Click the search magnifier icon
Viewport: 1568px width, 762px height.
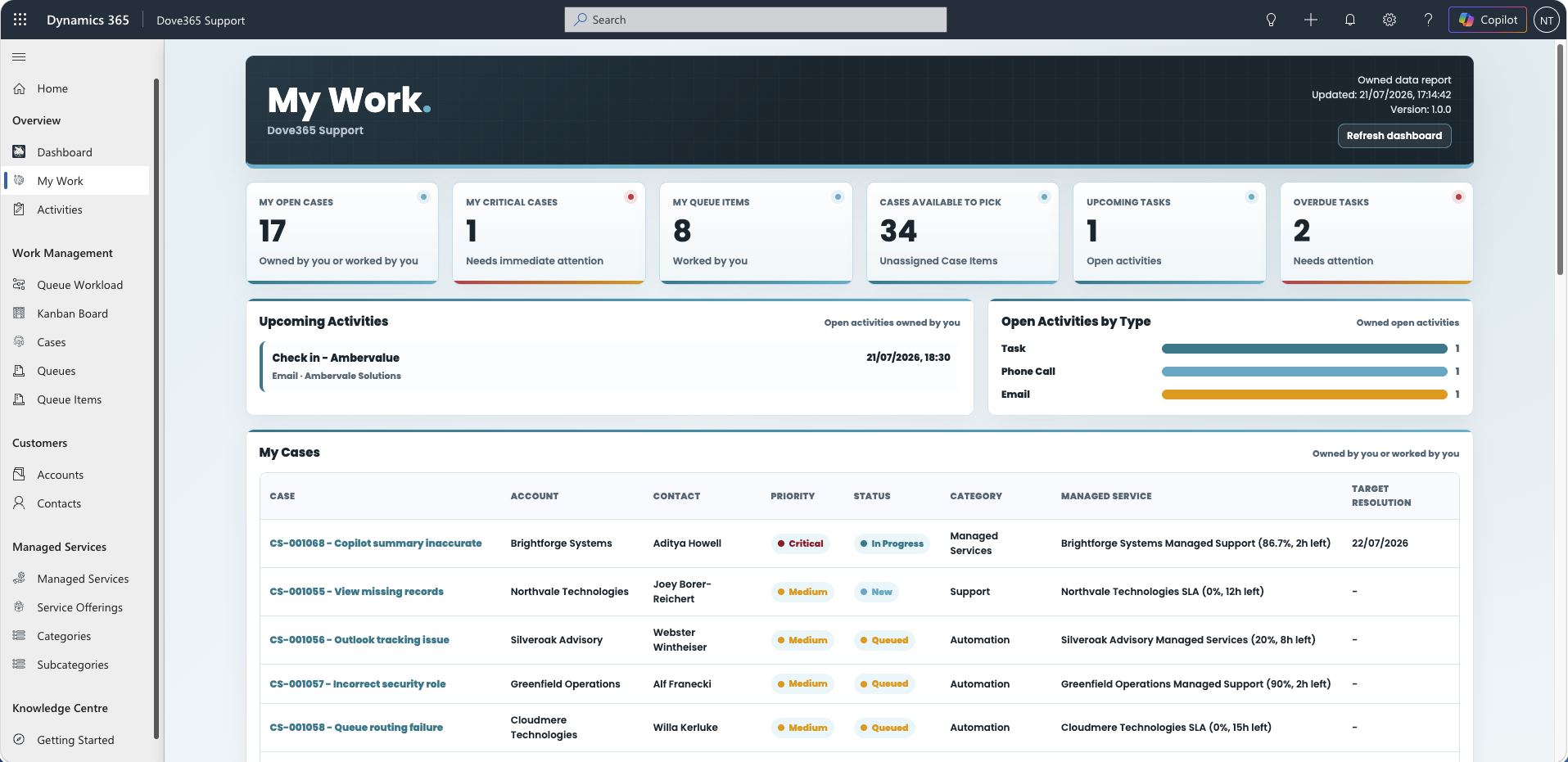(580, 20)
